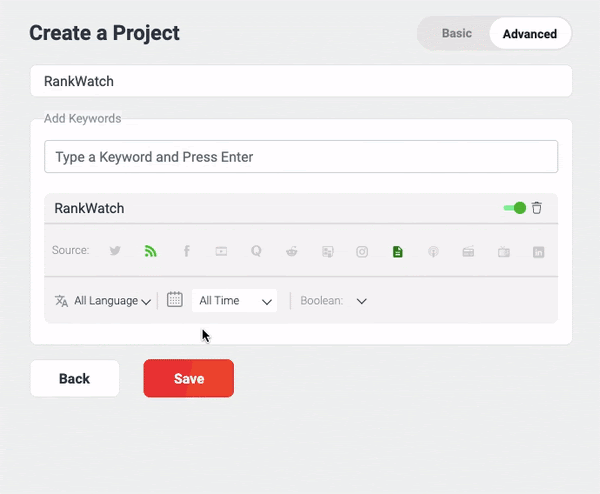The height and width of the screenshot is (494, 600).
Task: Enable the YouTube video source icon
Action: [x=221, y=251]
